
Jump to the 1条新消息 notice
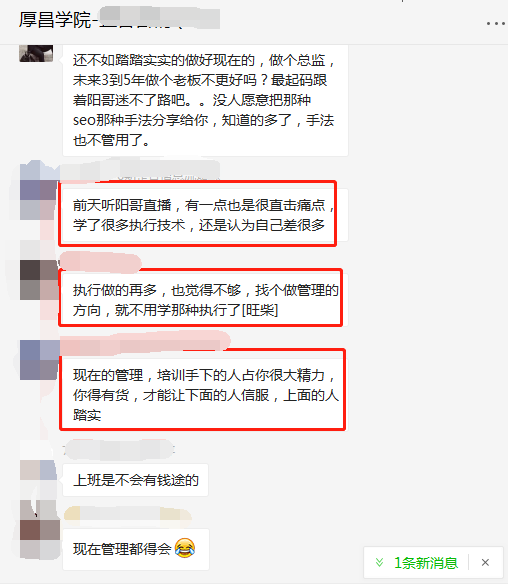click(x=426, y=563)
